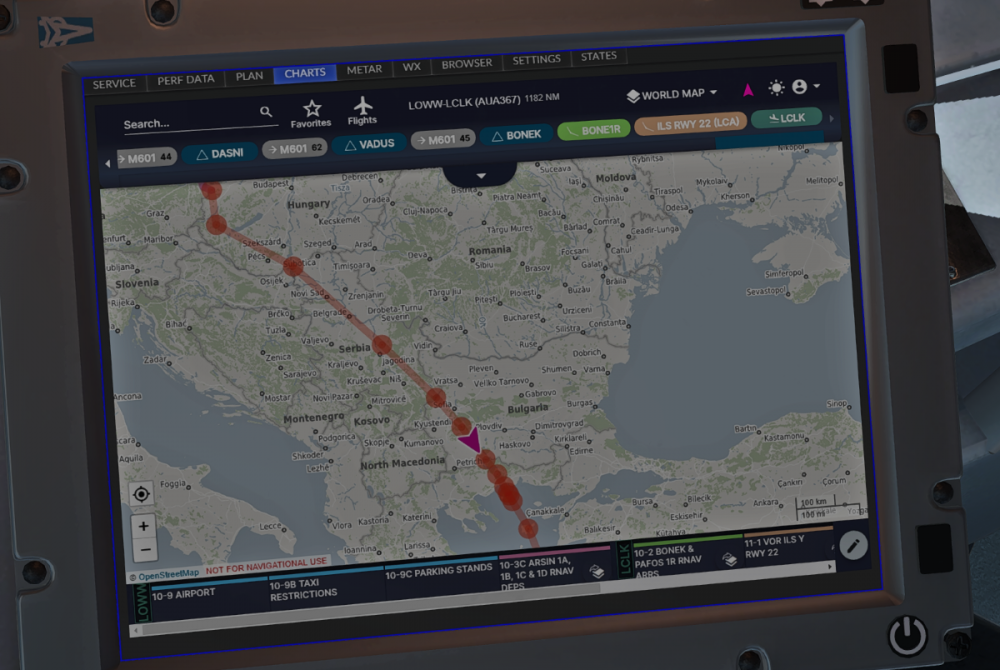Screen dimensions: 1000x670
Task: Expand the route panel down-arrow handle
Action: 480,175
